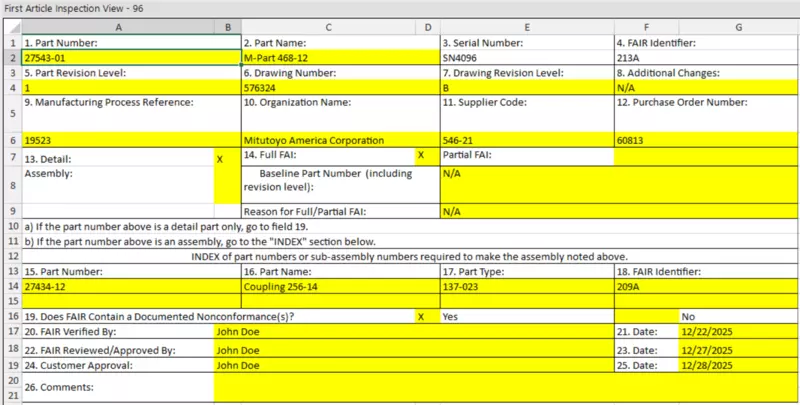The height and width of the screenshot is (405, 800).
Task: Select column C header
Action: tap(329, 28)
